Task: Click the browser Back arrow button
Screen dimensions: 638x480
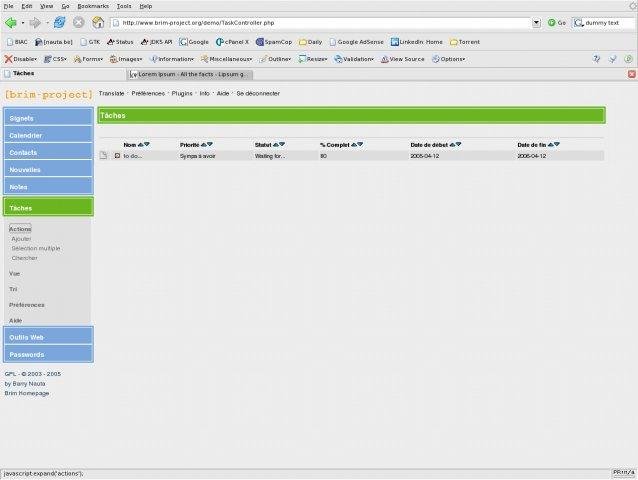Action: pyautogui.click(x=12, y=22)
